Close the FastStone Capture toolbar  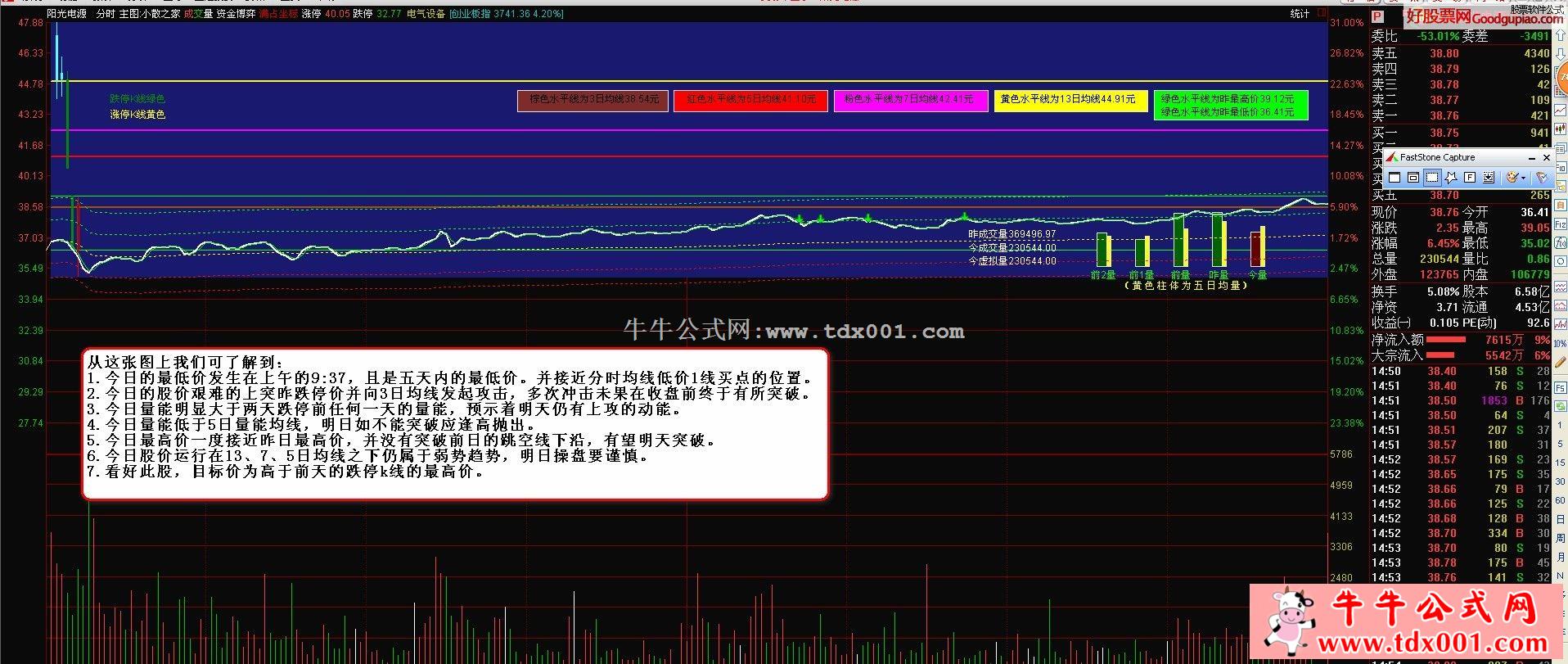(1546, 157)
